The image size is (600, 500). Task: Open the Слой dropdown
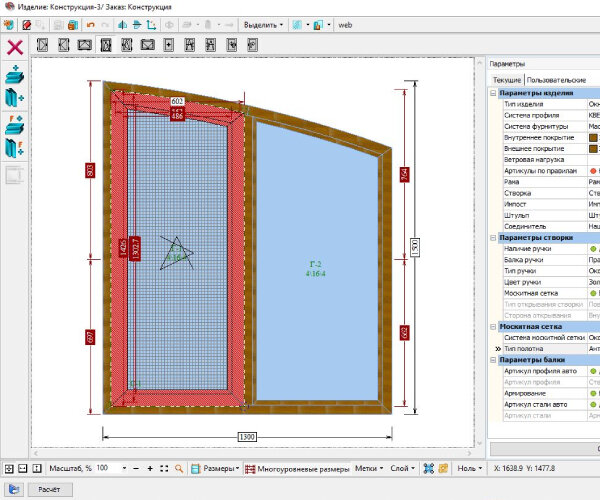coord(402,469)
